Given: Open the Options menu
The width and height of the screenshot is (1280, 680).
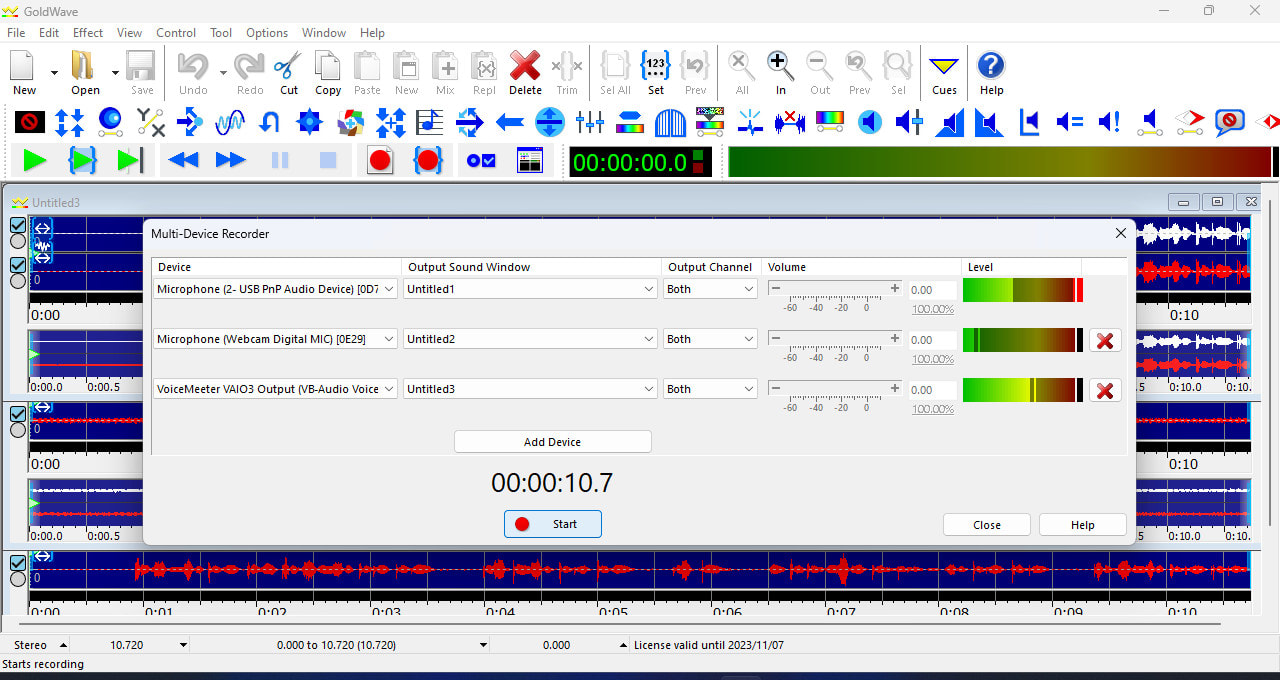Looking at the screenshot, I should tap(267, 33).
